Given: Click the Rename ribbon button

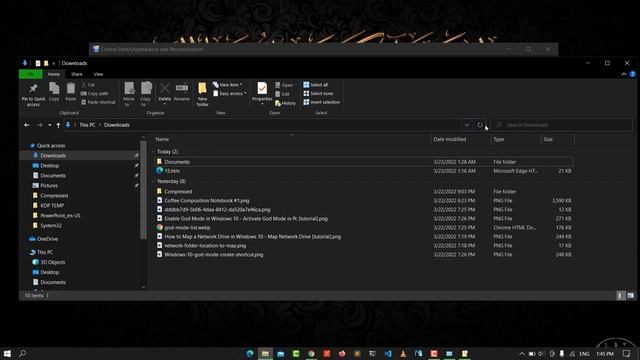Looking at the screenshot, I should click(182, 91).
